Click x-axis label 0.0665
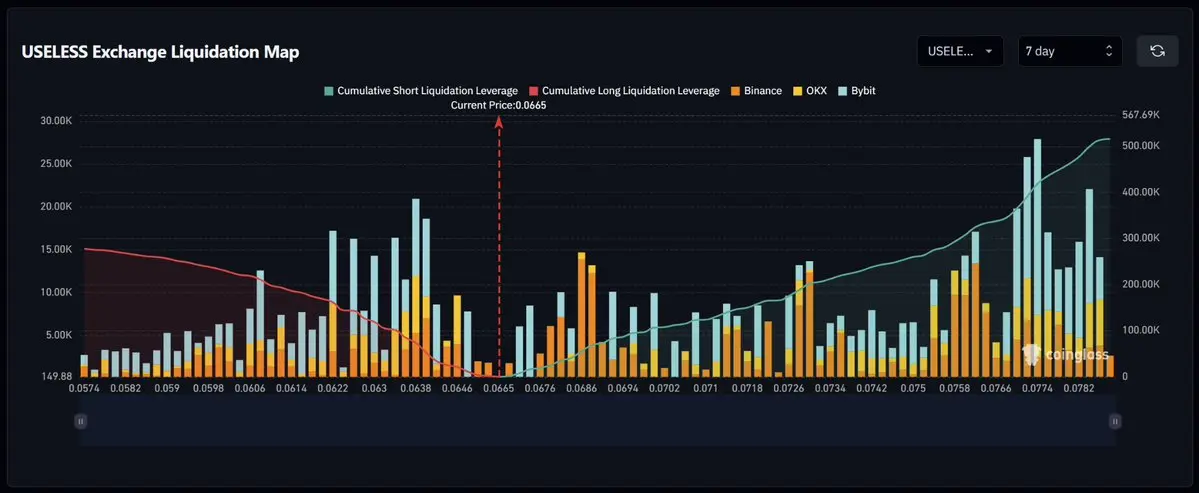The image size is (1199, 493). coord(499,388)
